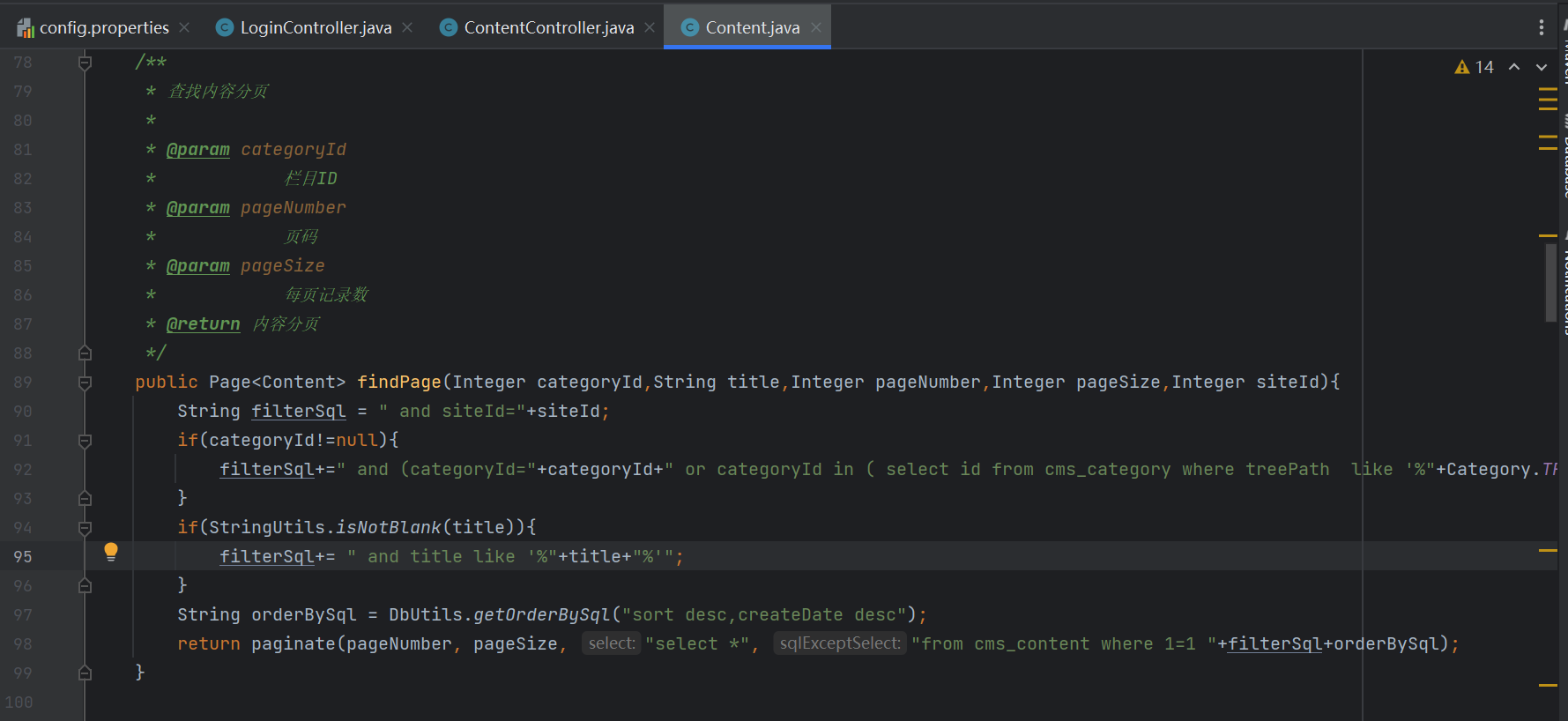The width and height of the screenshot is (1568, 721).
Task: Click the Content.java class icon
Action: tap(690, 27)
